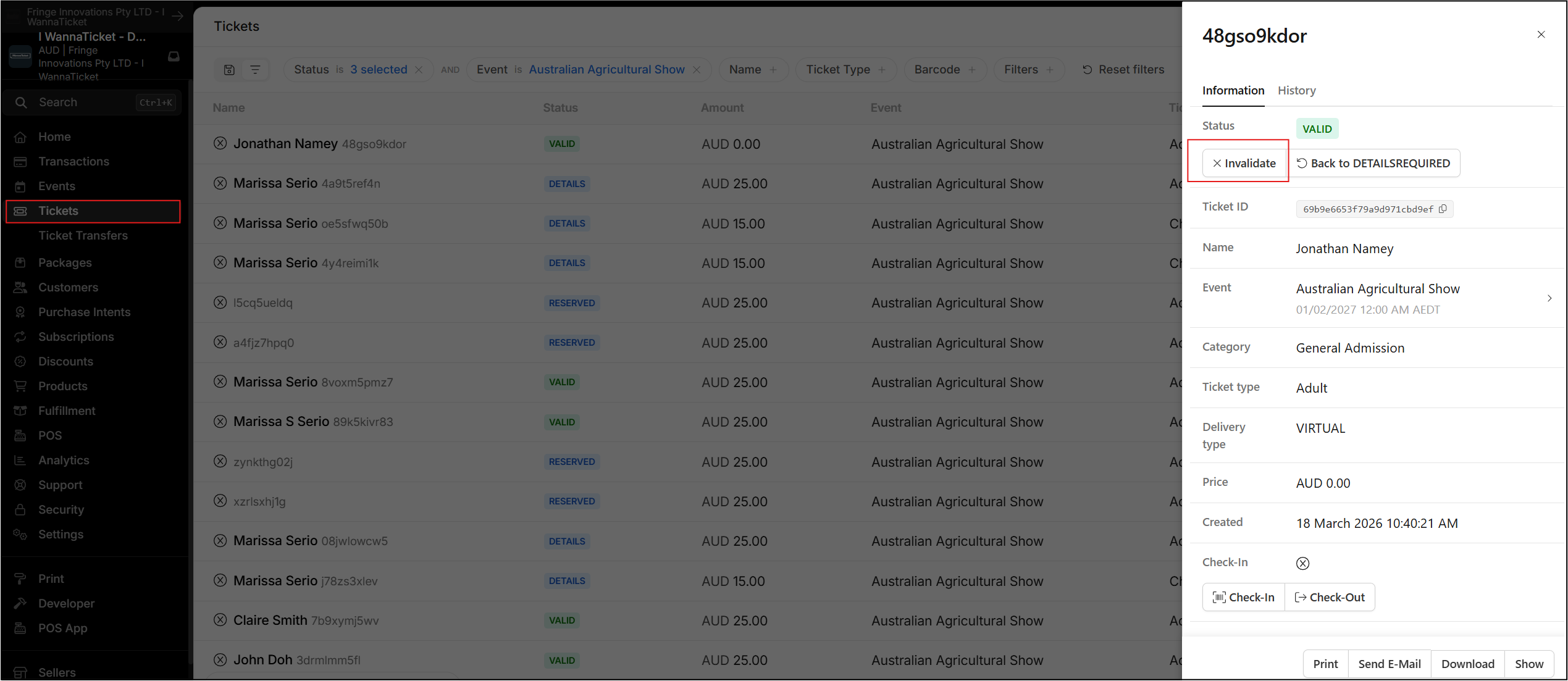Click the filter lines icon in toolbar

(x=255, y=70)
